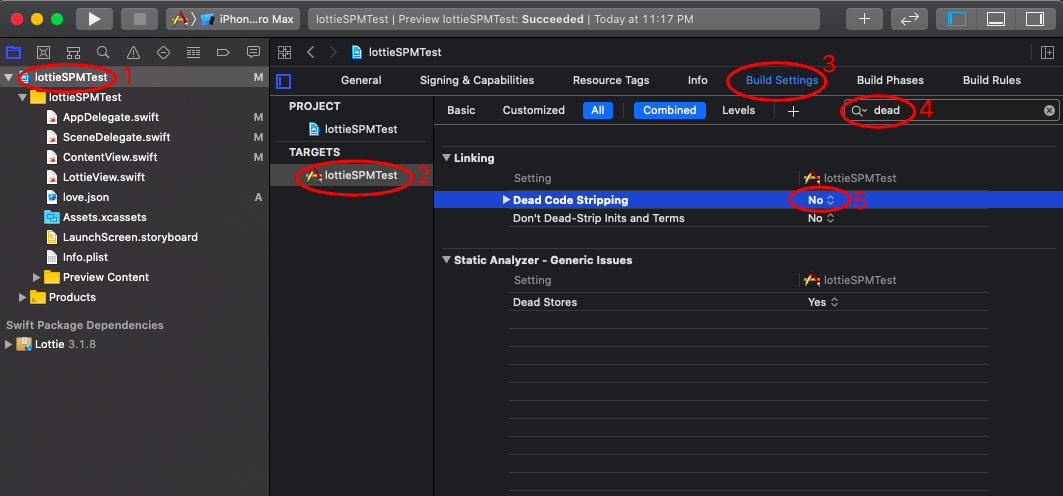Screen dimensions: 1063x496
Task: Open the Issue navigator warning icon
Action: point(134,52)
